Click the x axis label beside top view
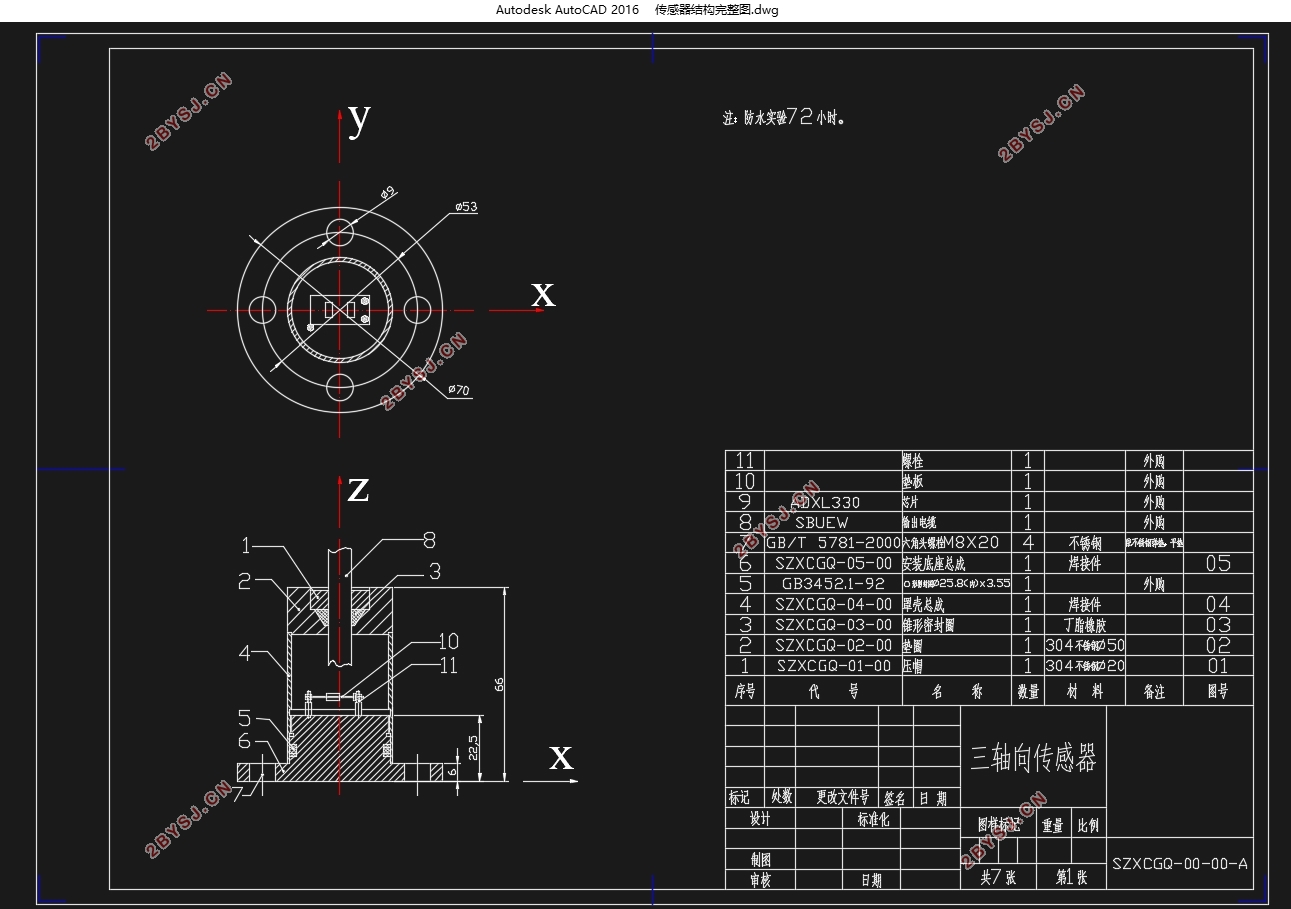Image resolution: width=1291 pixels, height=909 pixels. (542, 294)
